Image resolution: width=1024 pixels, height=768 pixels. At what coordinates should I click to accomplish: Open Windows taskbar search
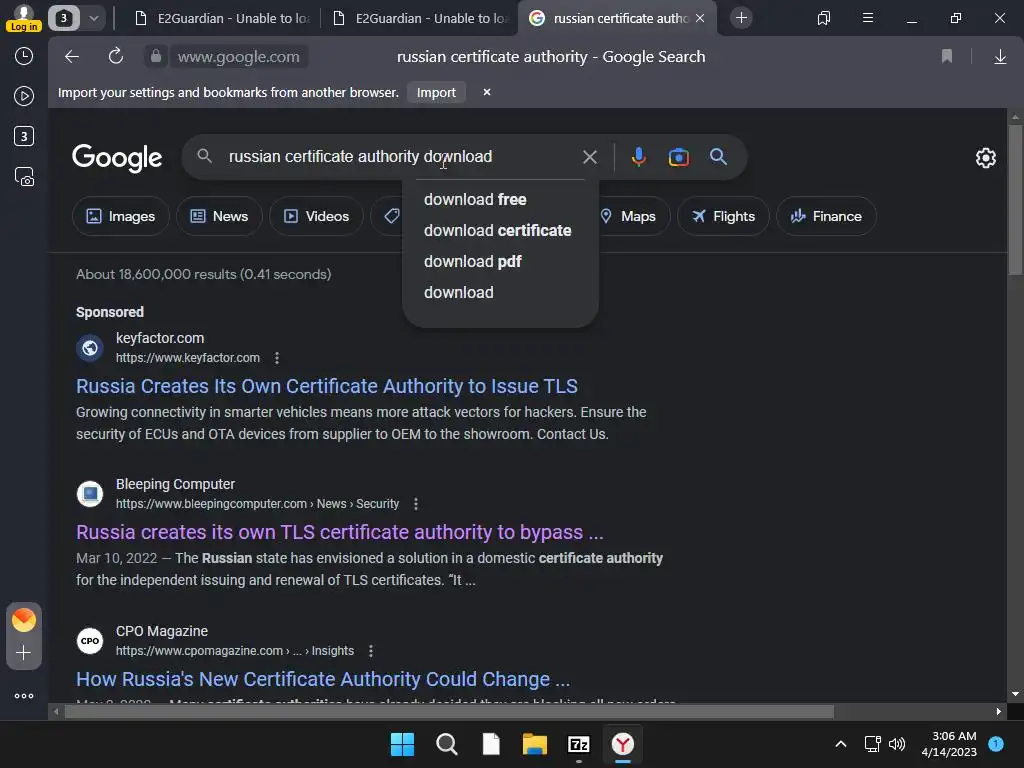tap(447, 744)
